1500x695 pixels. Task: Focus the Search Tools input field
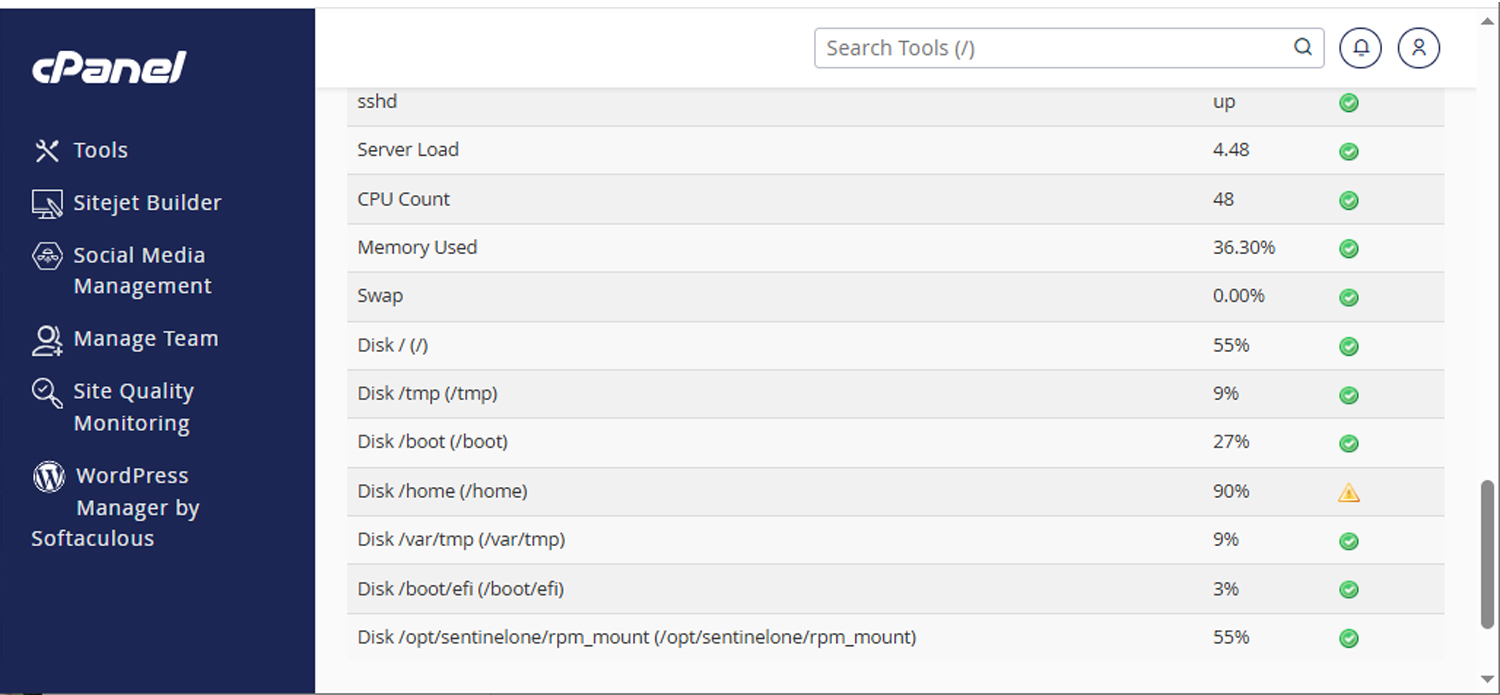(1050, 48)
